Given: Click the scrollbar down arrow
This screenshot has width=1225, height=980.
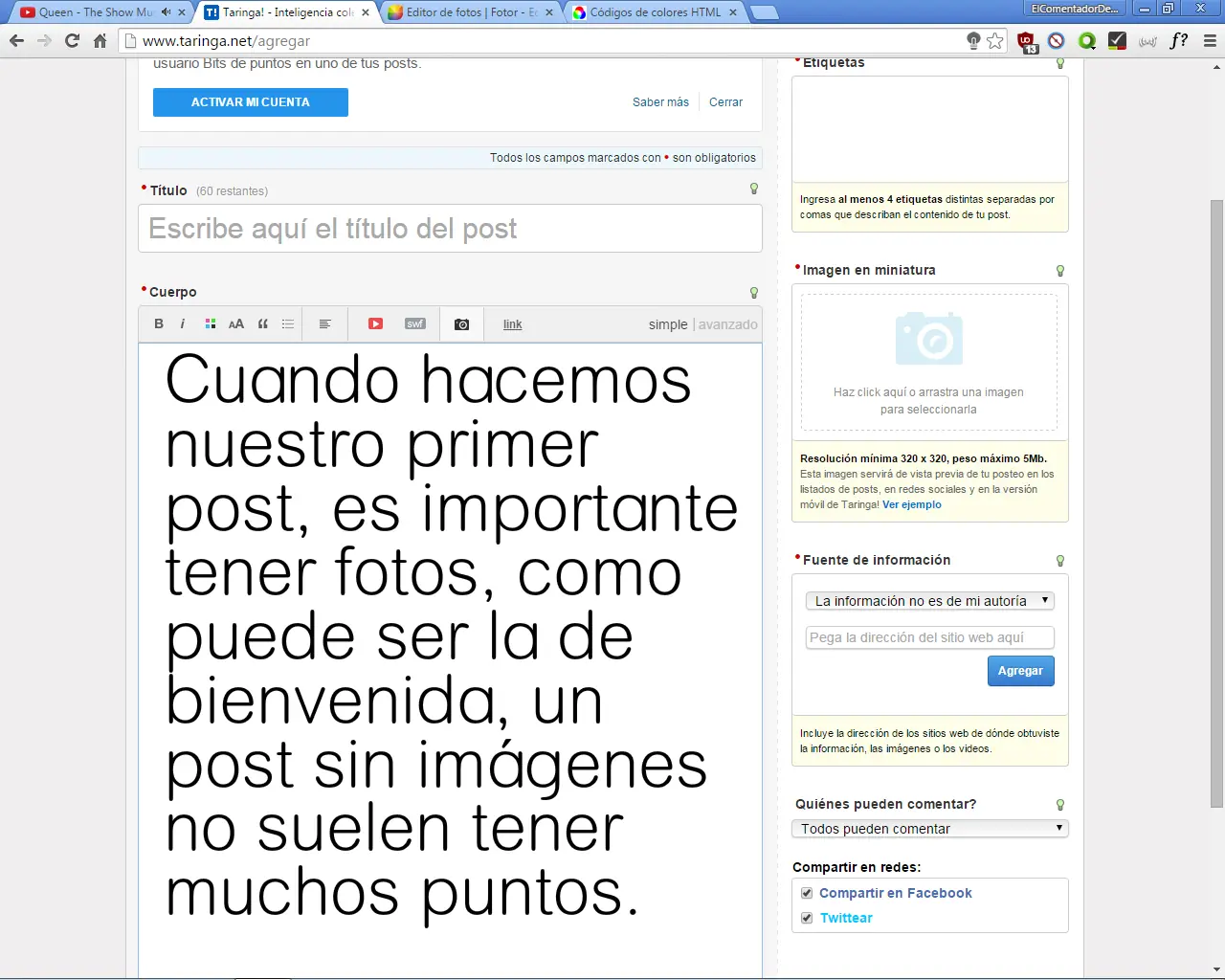Looking at the screenshot, I should [1217, 968].
